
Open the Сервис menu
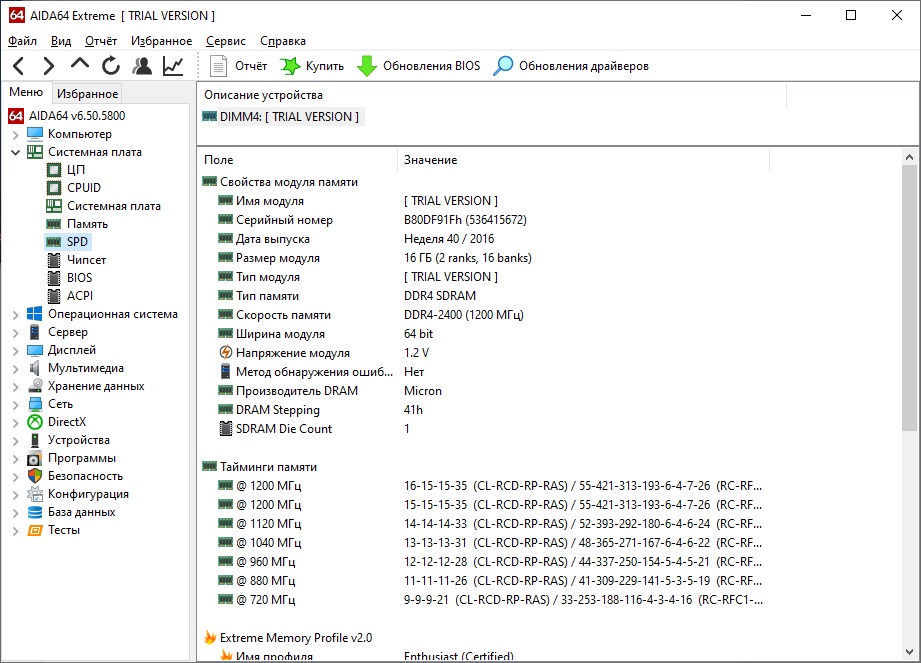[226, 41]
